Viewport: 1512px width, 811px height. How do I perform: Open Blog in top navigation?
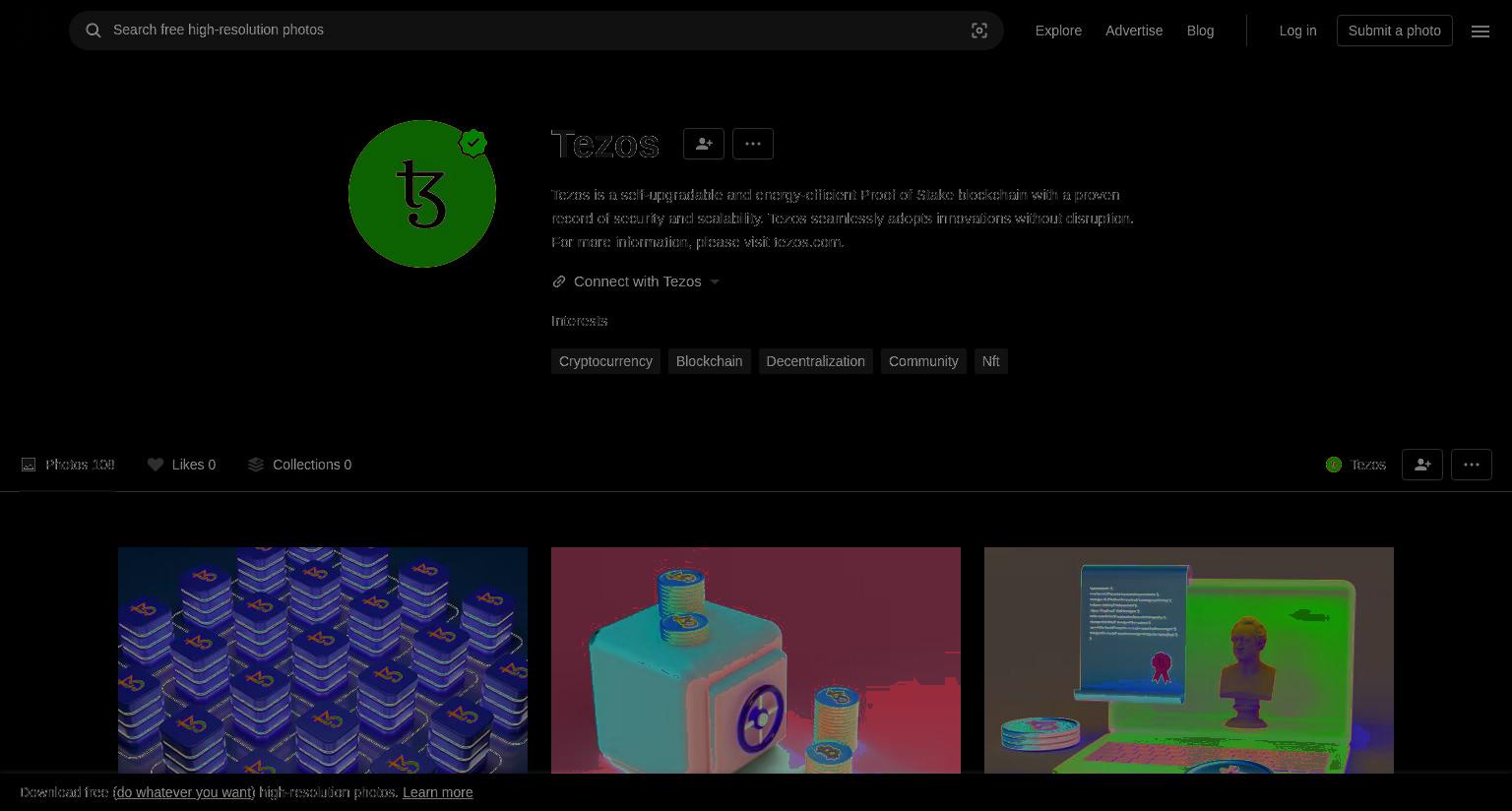tap(1200, 31)
